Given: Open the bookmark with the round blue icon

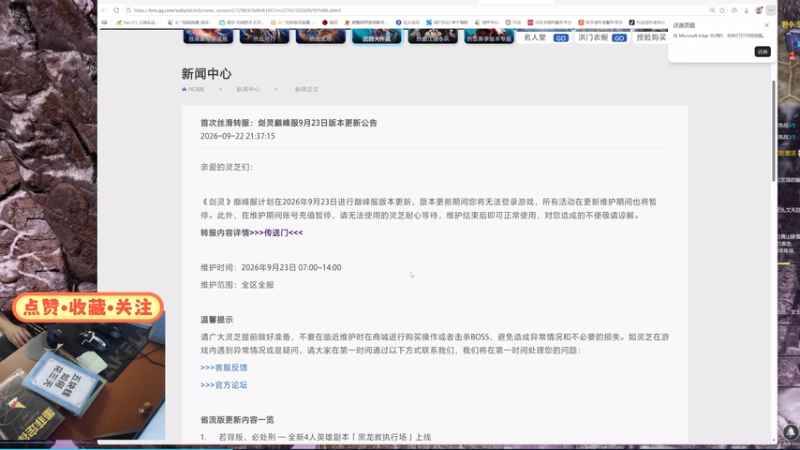Looking at the screenshot, I should tap(408, 22).
